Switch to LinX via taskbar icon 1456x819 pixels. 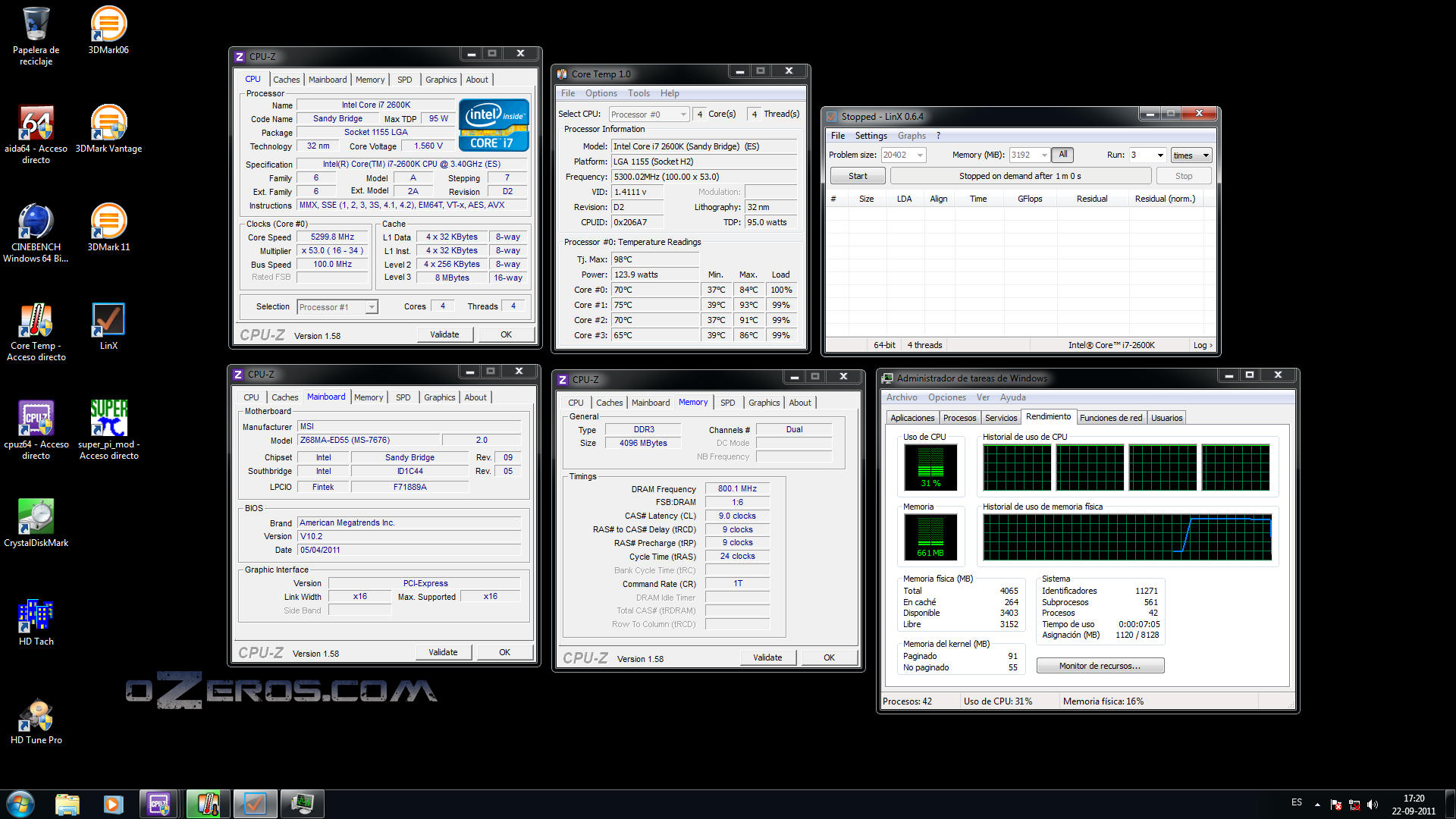coord(255,803)
